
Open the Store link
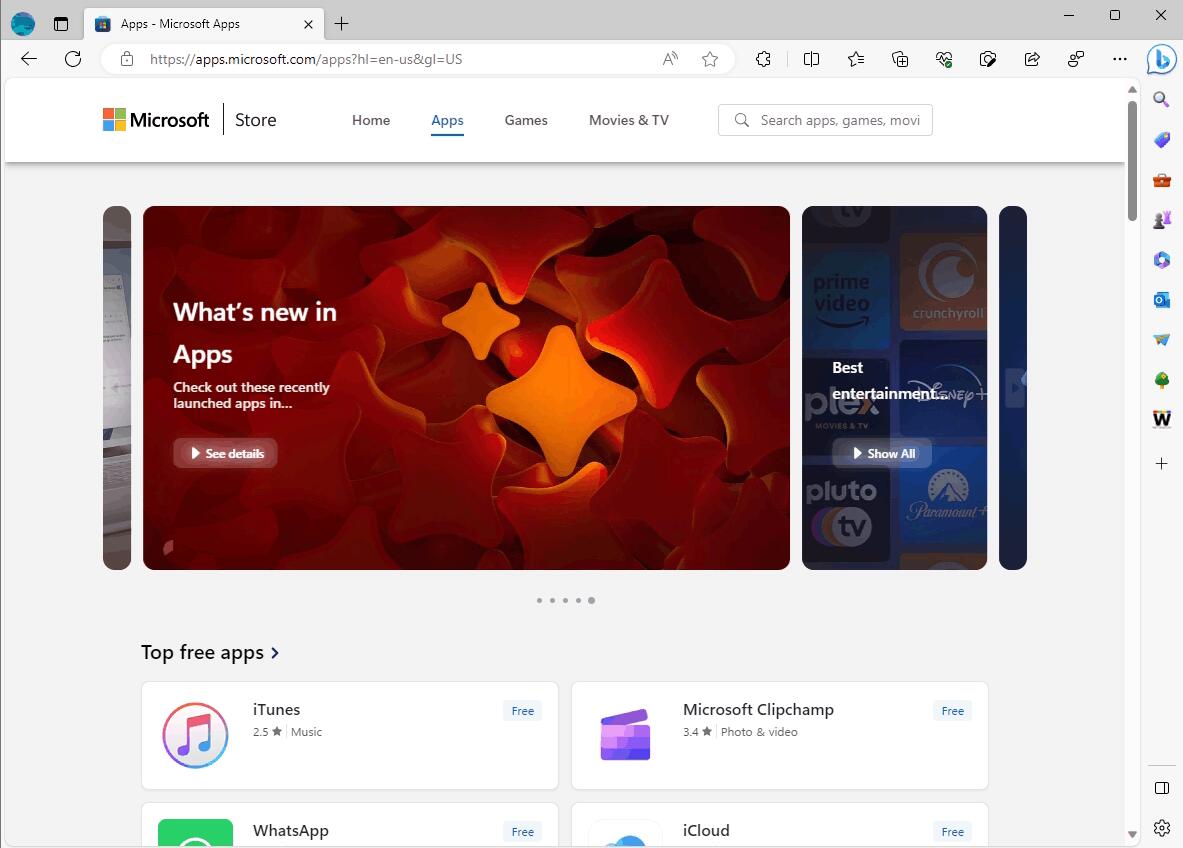click(255, 120)
